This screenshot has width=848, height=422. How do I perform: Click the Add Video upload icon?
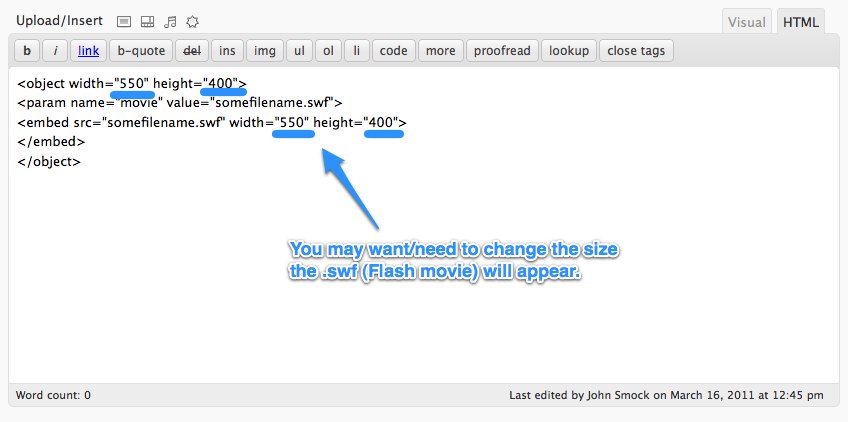pos(147,21)
